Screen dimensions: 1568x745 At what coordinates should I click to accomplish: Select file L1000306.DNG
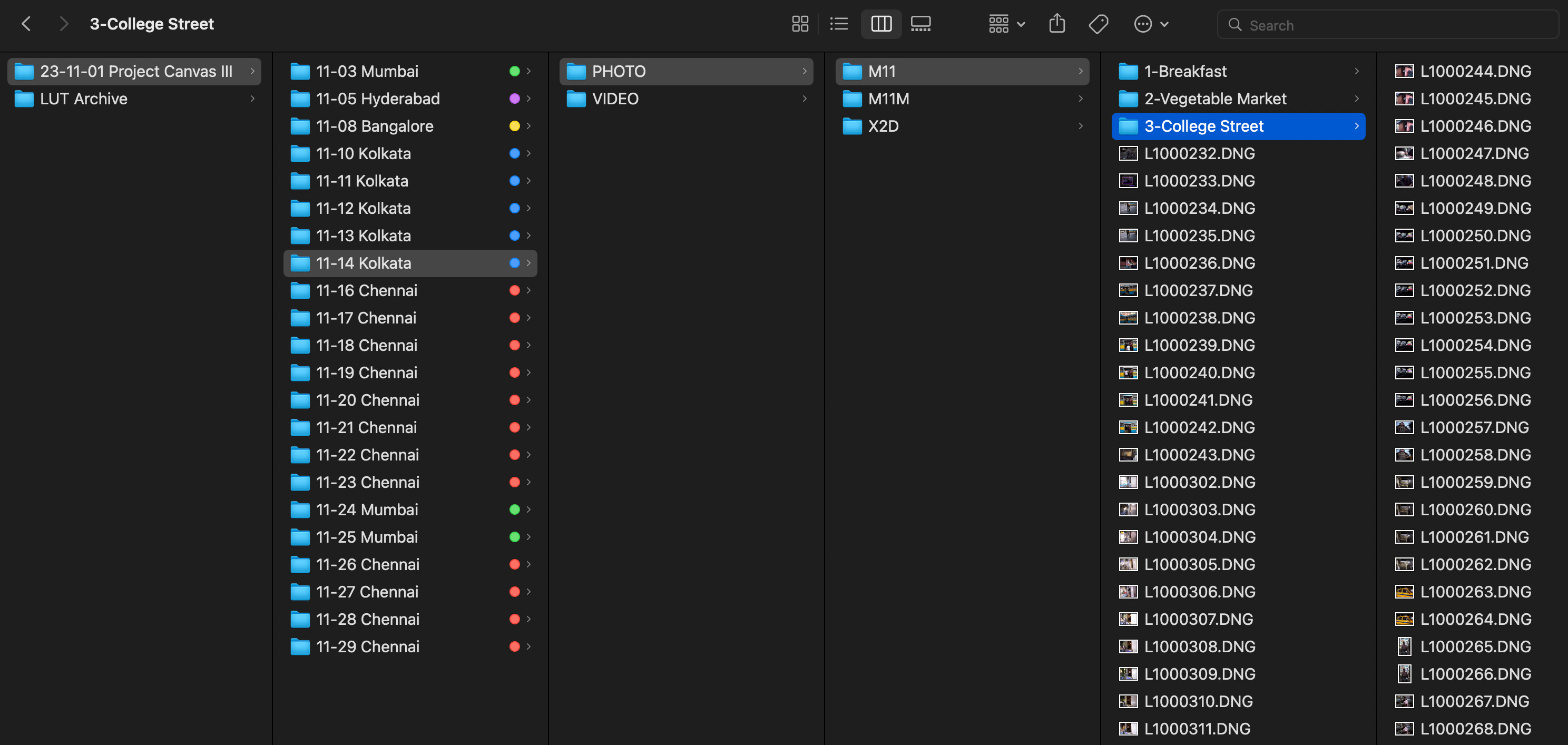point(1238,592)
